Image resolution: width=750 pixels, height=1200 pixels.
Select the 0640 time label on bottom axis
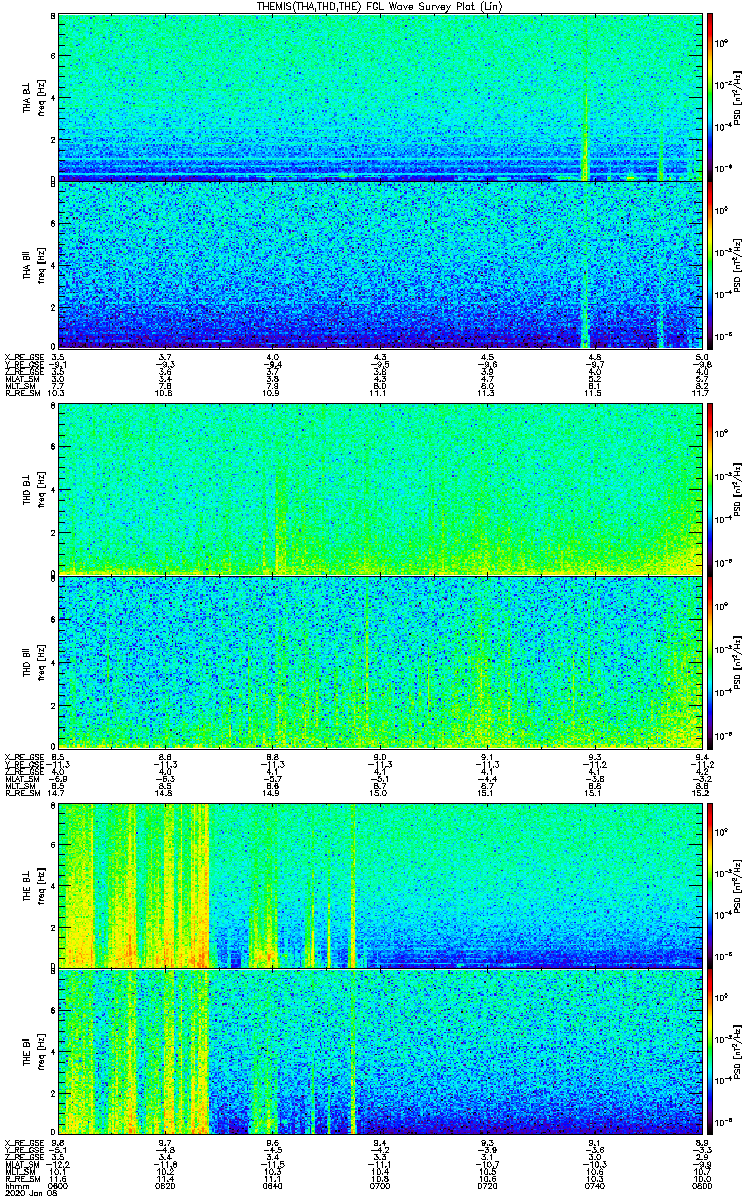(x=272, y=1186)
